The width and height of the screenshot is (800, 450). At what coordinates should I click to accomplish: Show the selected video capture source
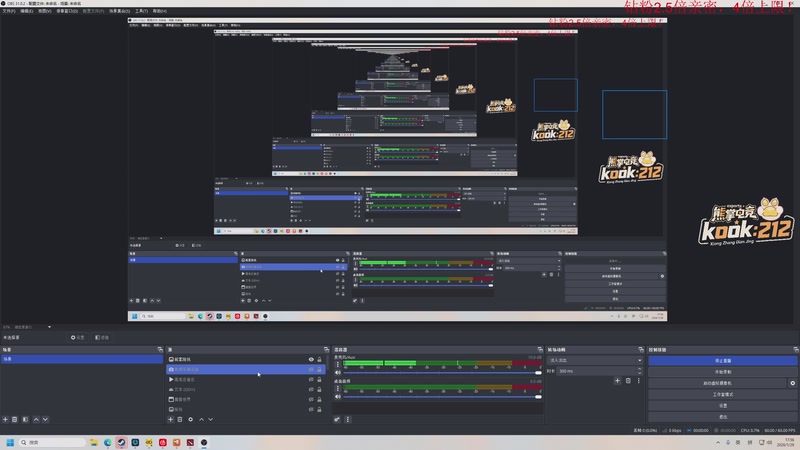coord(311,369)
